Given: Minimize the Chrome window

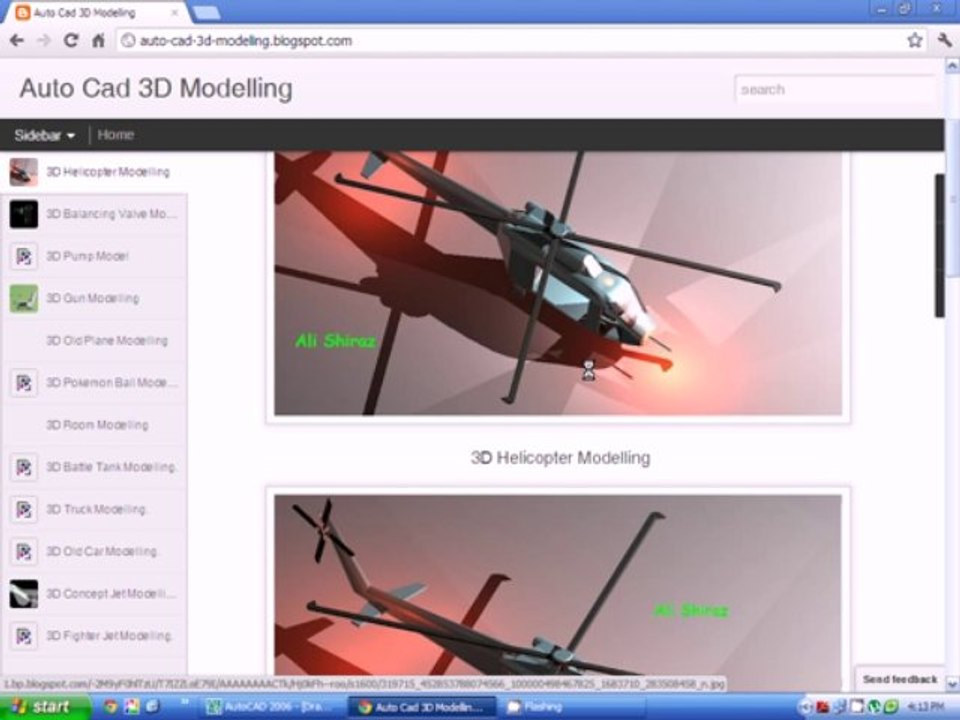Looking at the screenshot, I should [x=882, y=9].
